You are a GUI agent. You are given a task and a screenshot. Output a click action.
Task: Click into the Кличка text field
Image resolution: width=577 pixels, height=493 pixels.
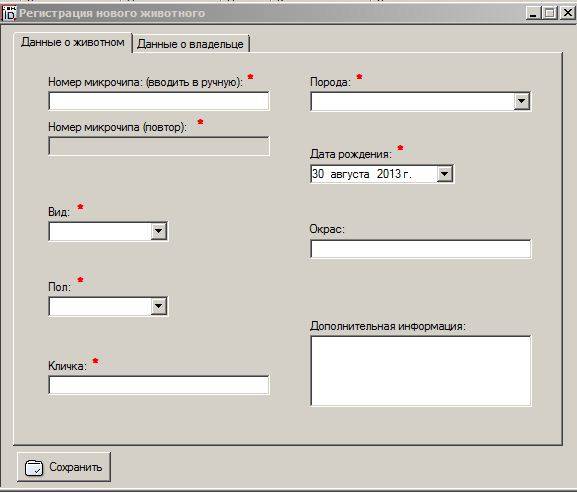pos(159,385)
